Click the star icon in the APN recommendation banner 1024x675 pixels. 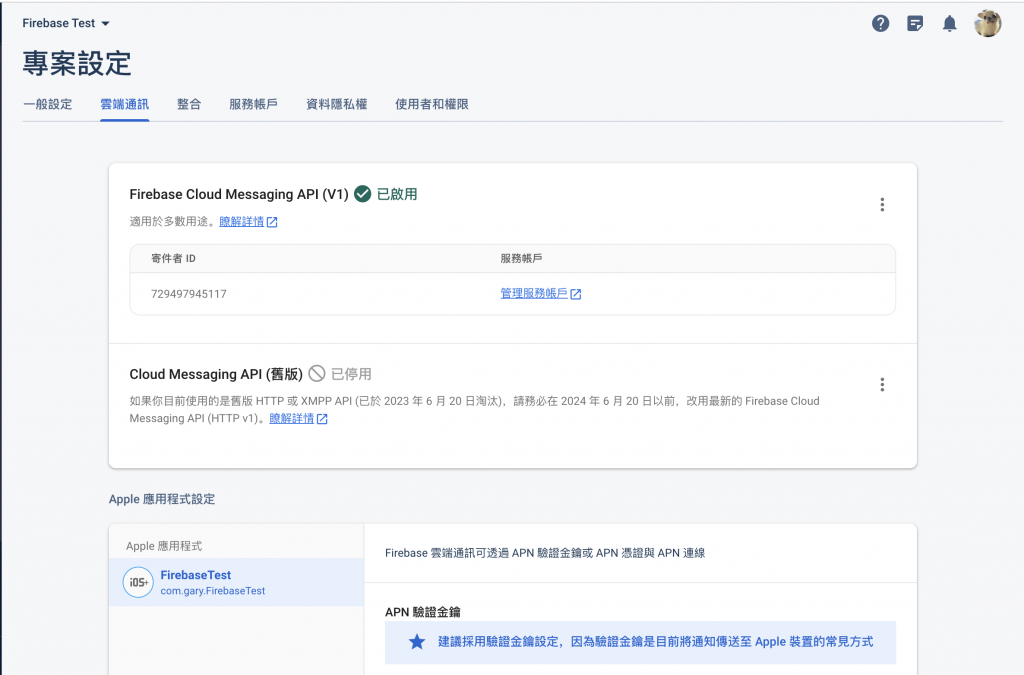[417, 642]
